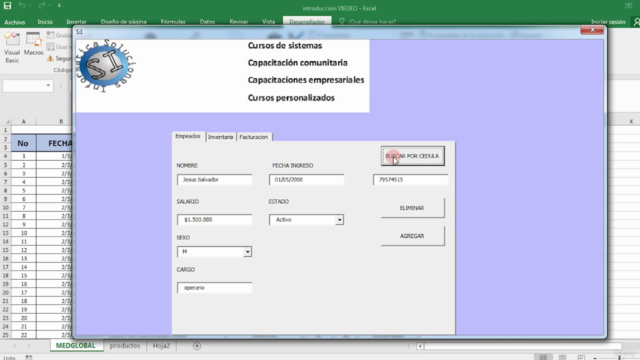Screen dimensions: 640x360
Task: Open the Insertar ribbon tab
Action: coord(76,22)
